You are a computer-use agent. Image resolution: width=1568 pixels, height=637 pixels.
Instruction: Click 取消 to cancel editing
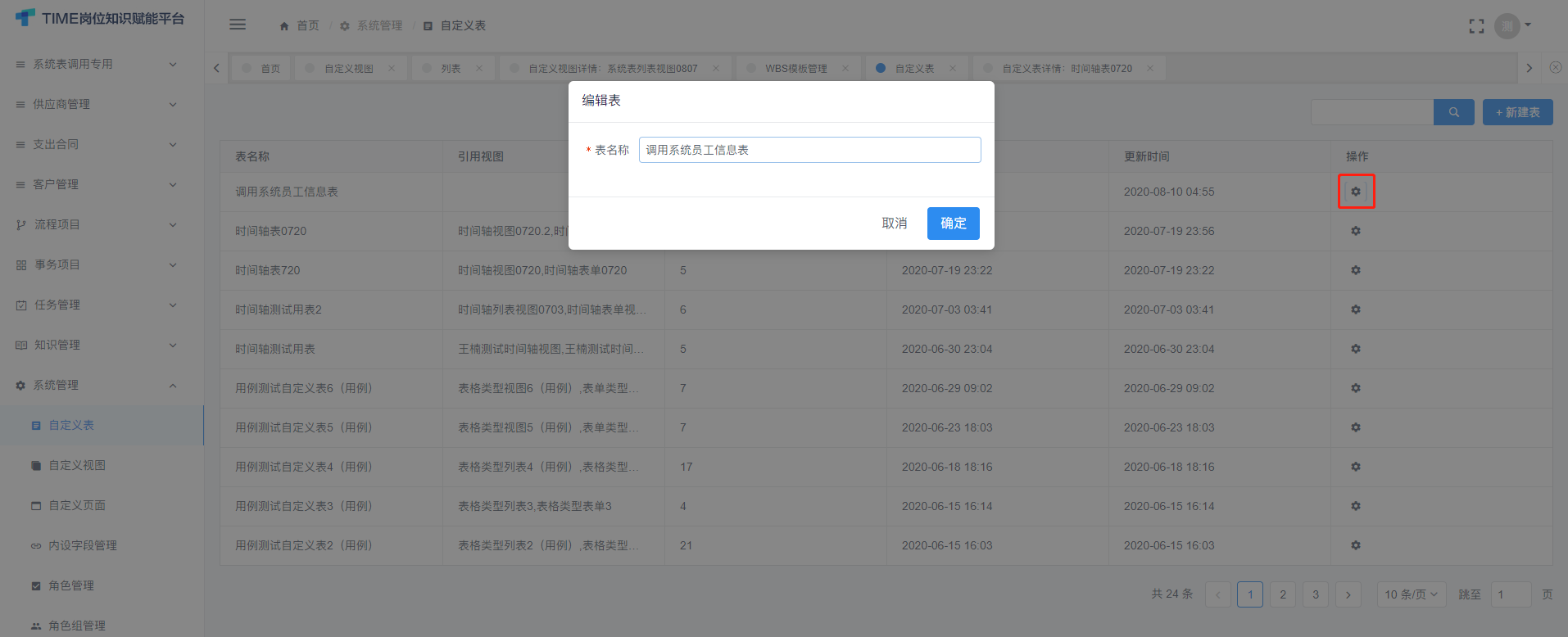point(894,224)
